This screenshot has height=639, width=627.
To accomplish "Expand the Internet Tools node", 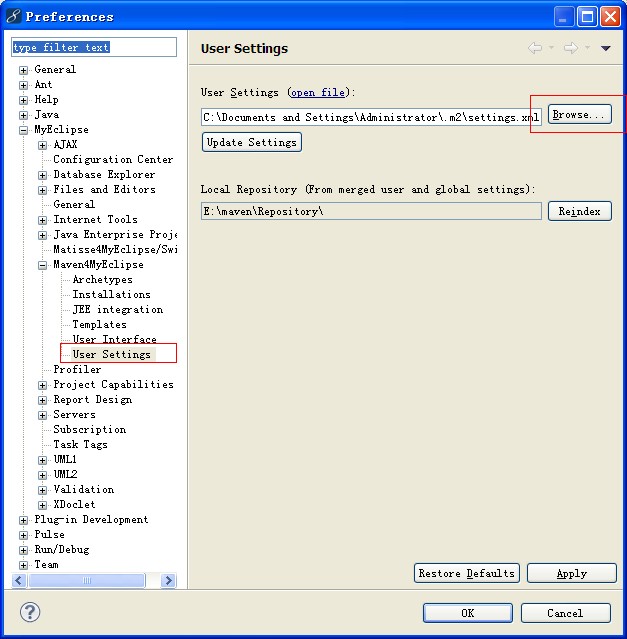I will (42, 220).
